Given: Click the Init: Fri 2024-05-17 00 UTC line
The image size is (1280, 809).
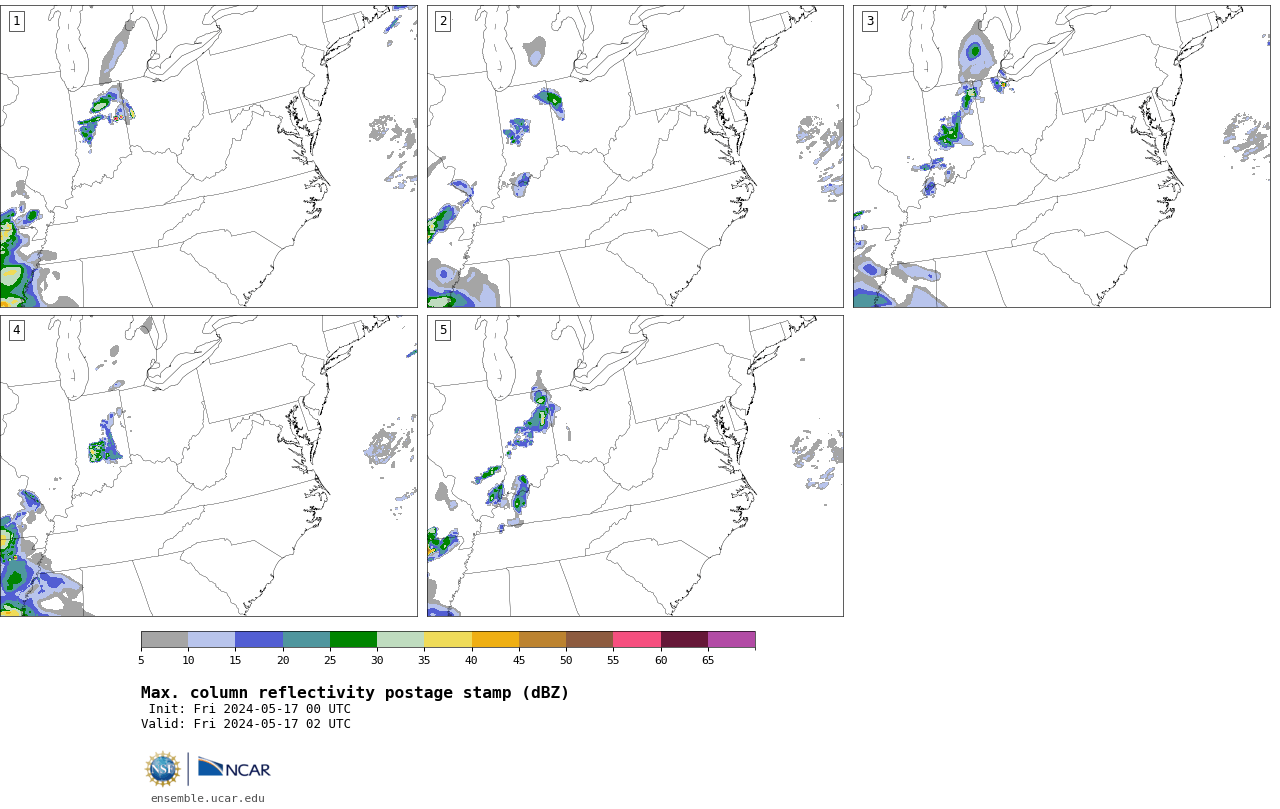Looking at the screenshot, I should [x=250, y=709].
